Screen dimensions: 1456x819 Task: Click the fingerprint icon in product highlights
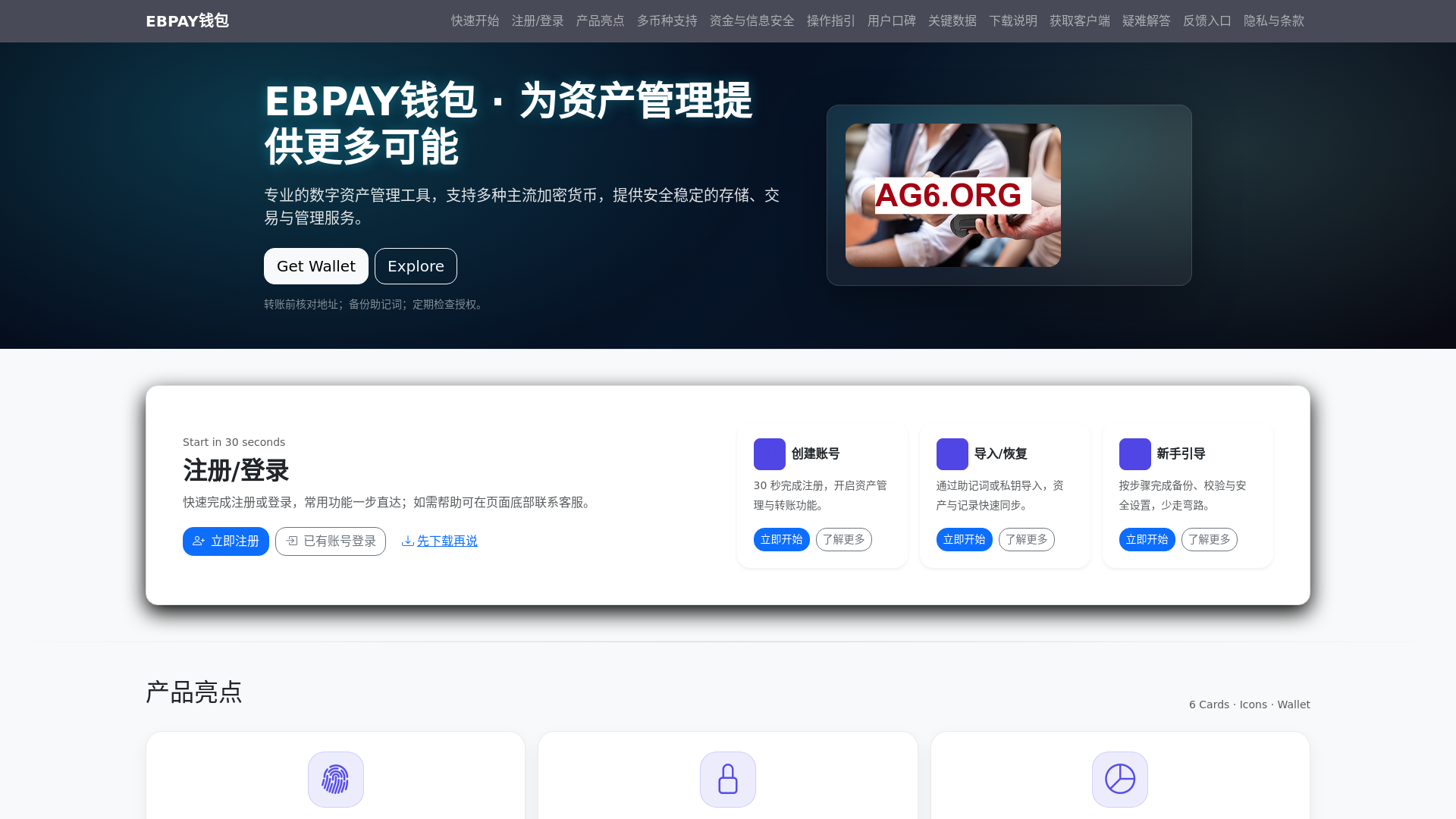[x=336, y=780]
